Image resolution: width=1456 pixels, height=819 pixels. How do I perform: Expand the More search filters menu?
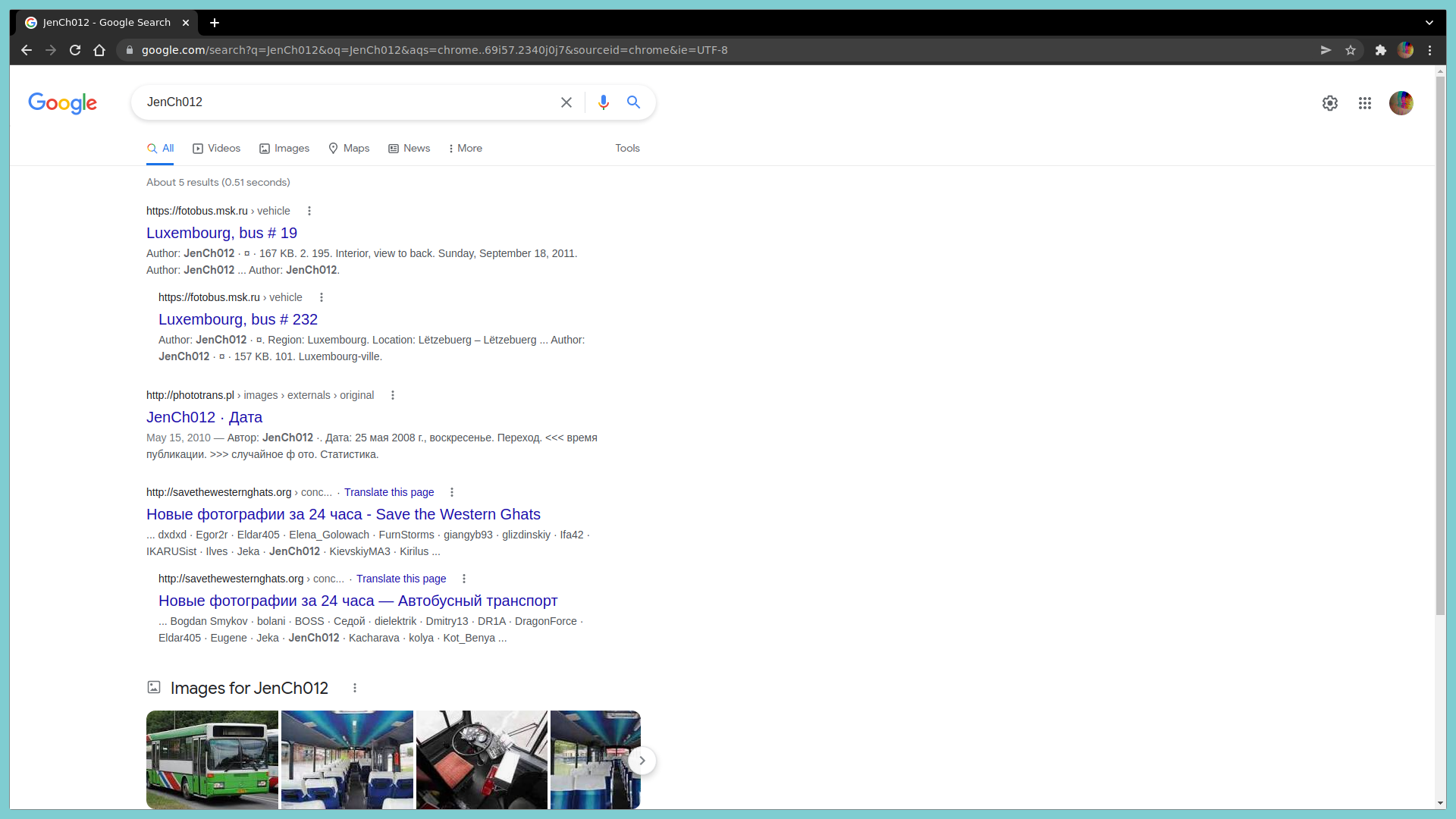coord(466,149)
